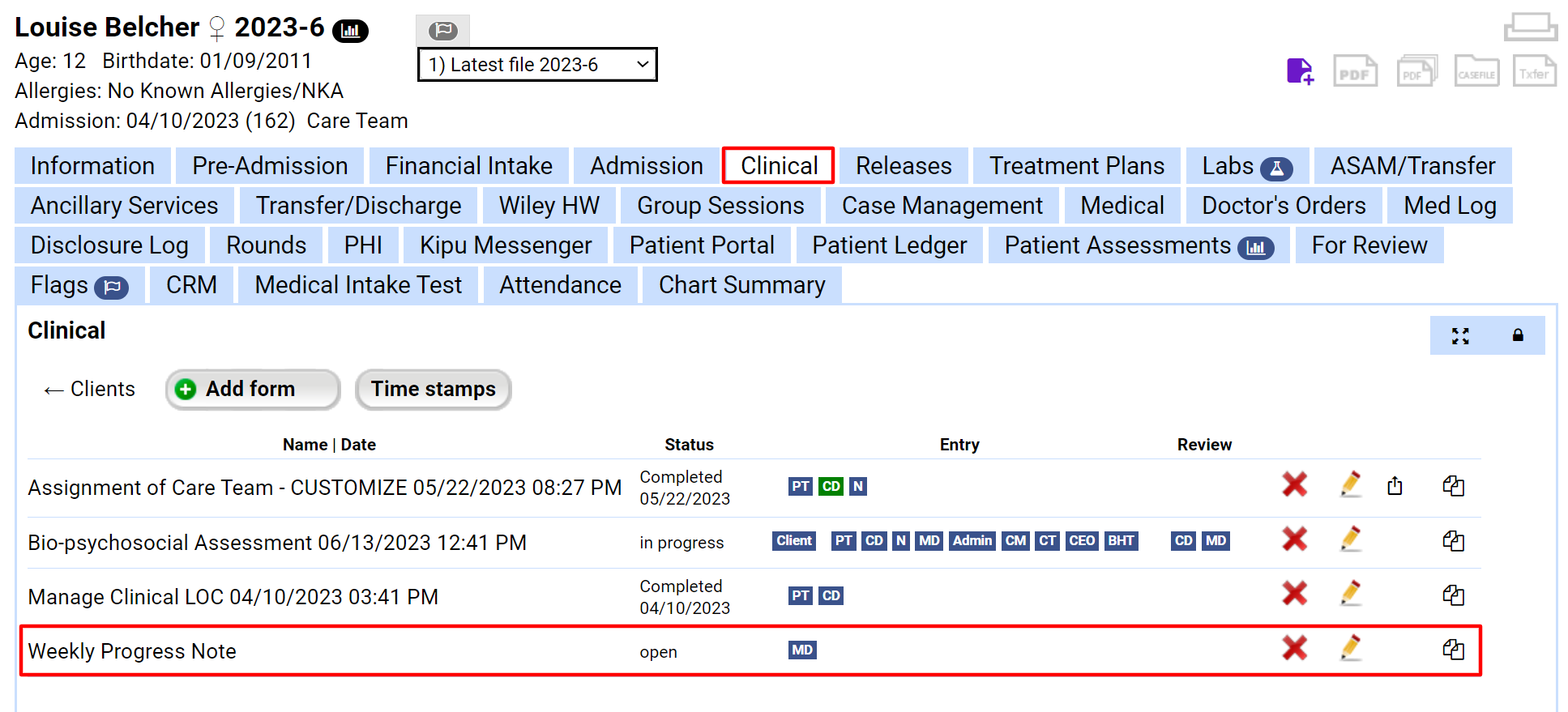Image resolution: width=1568 pixels, height=712 pixels.
Task: Click the printer icon
Action: (x=1530, y=27)
